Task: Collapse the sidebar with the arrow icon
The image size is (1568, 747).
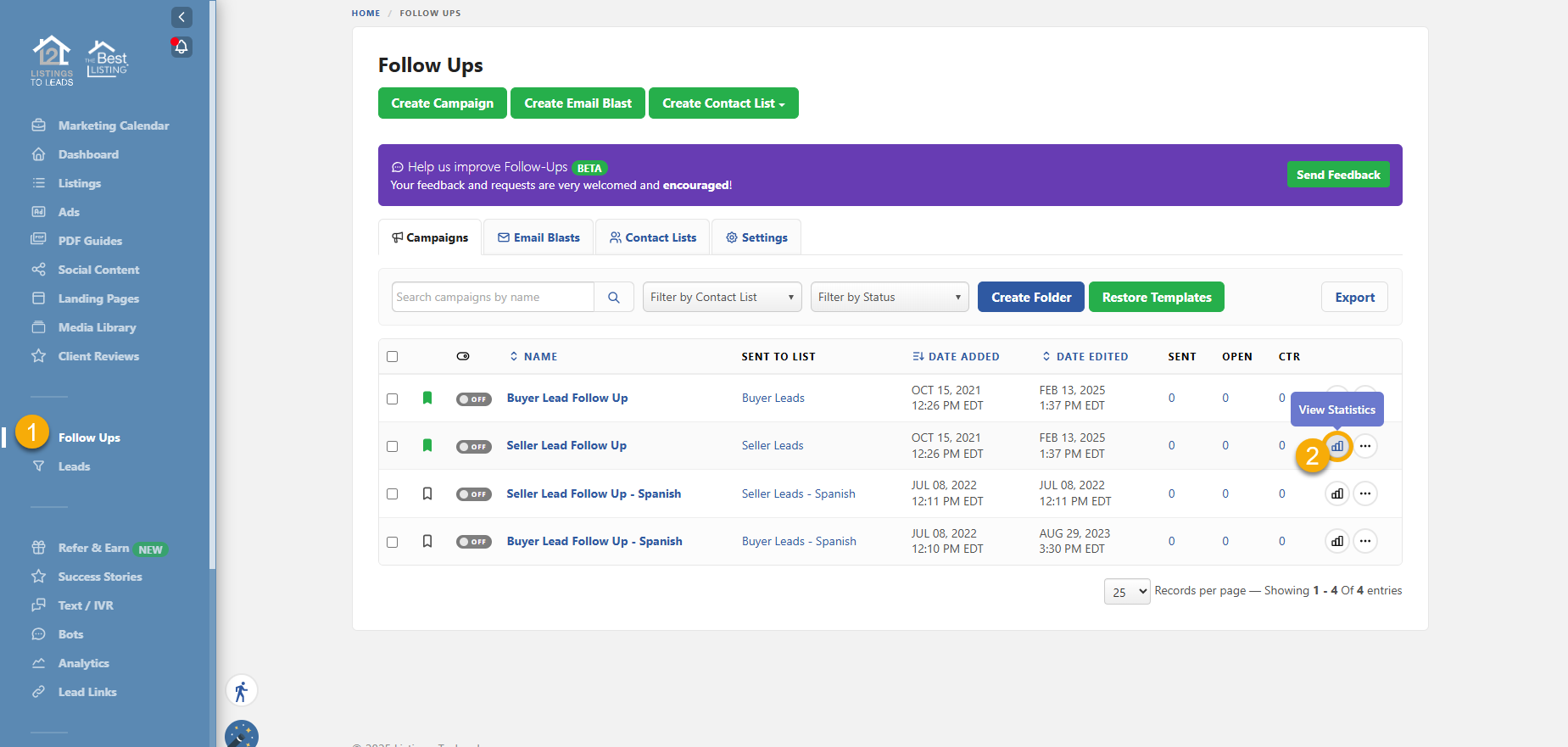Action: pyautogui.click(x=181, y=17)
